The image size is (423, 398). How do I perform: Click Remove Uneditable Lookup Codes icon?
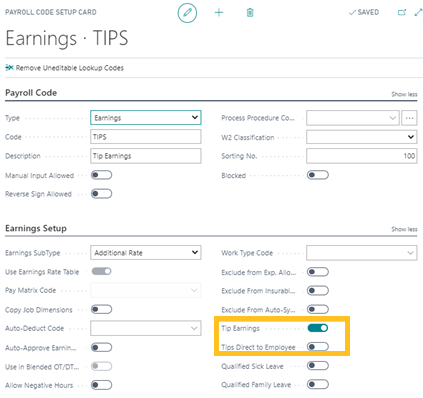(x=9, y=68)
